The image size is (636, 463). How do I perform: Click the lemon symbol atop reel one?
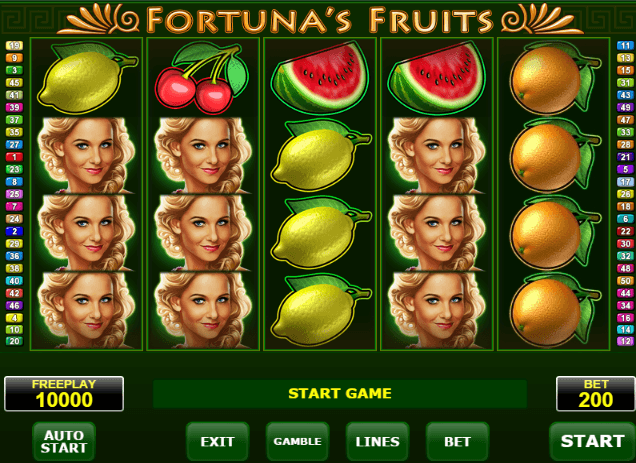coord(87,78)
